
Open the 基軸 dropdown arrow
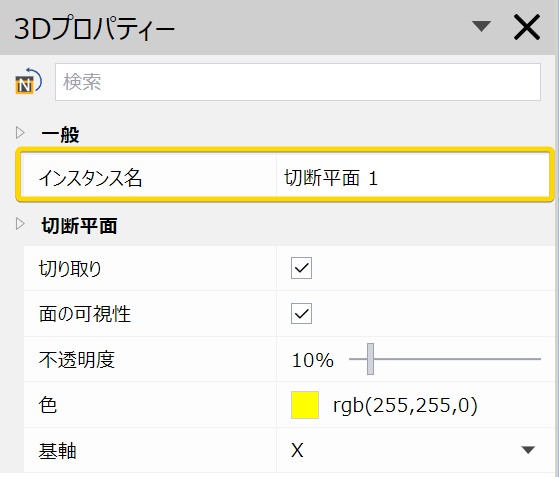click(528, 450)
